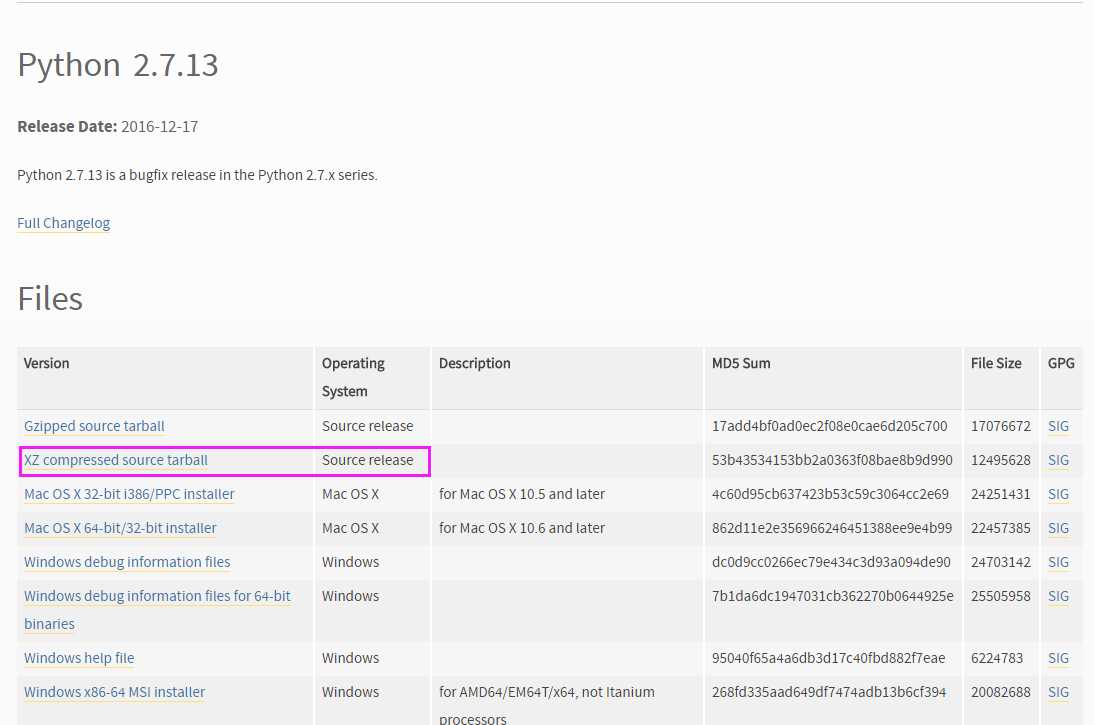Open Mac OS X 32-bit i386/PPC installer link
1094x725 pixels.
[129, 494]
